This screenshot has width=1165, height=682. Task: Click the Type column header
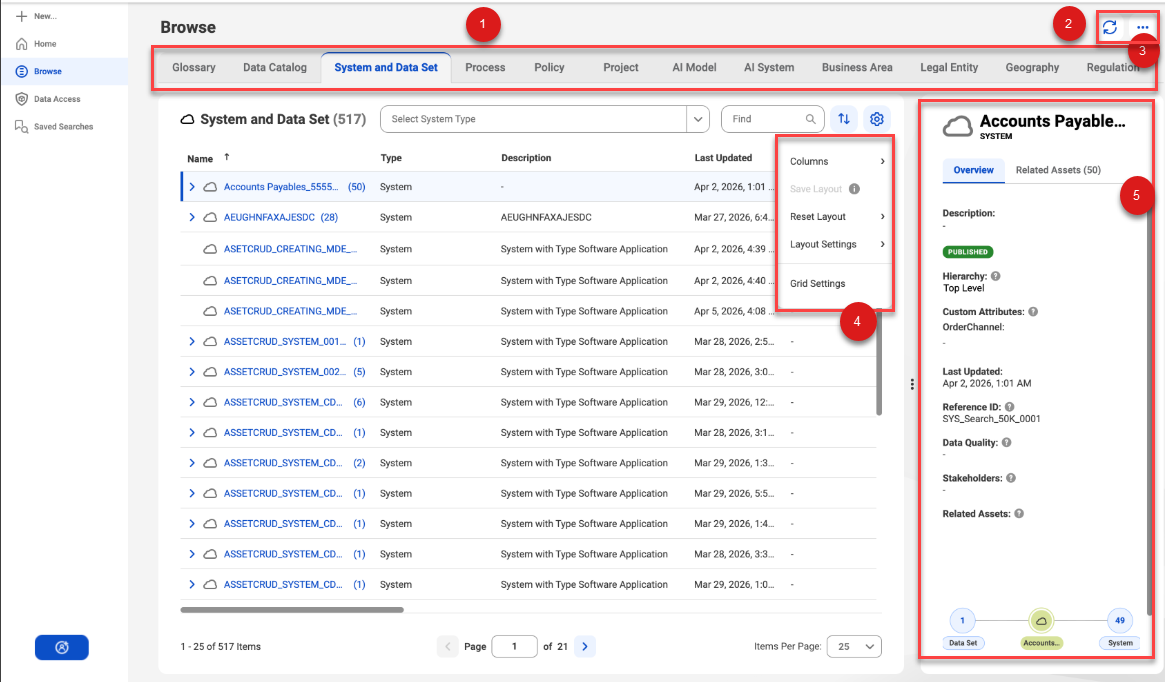click(x=391, y=157)
